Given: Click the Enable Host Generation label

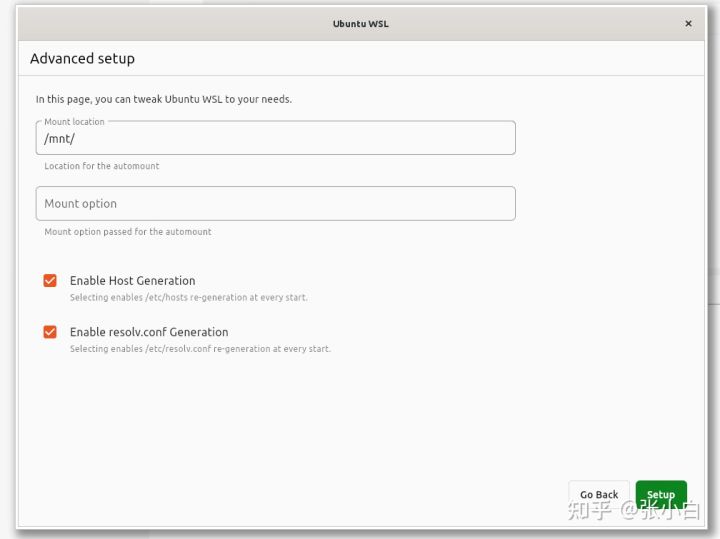Looking at the screenshot, I should (x=133, y=281).
